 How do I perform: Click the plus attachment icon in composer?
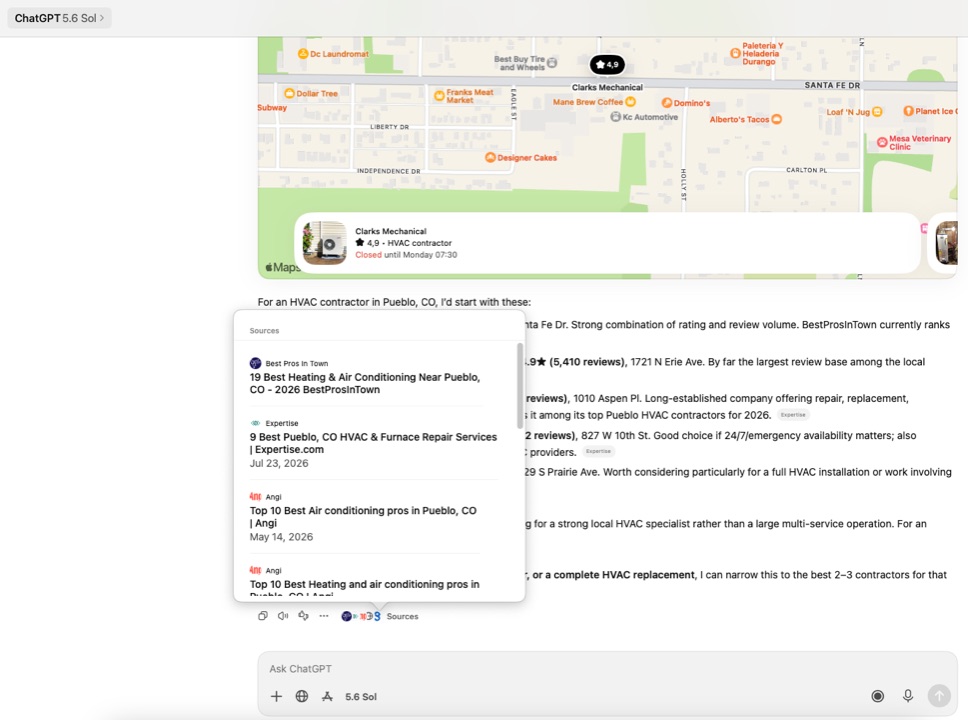pyautogui.click(x=276, y=696)
